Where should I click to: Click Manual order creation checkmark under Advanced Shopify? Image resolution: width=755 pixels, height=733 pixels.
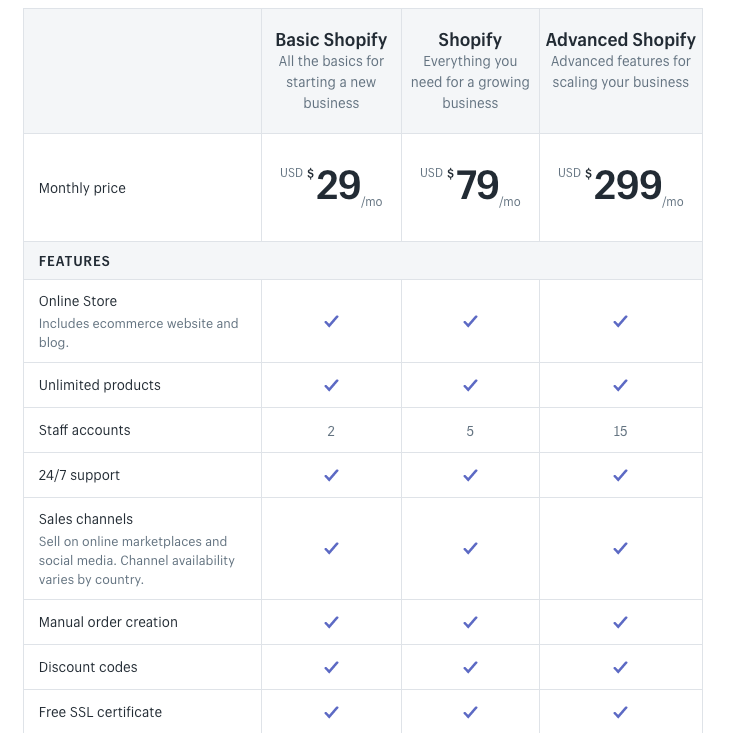click(620, 622)
